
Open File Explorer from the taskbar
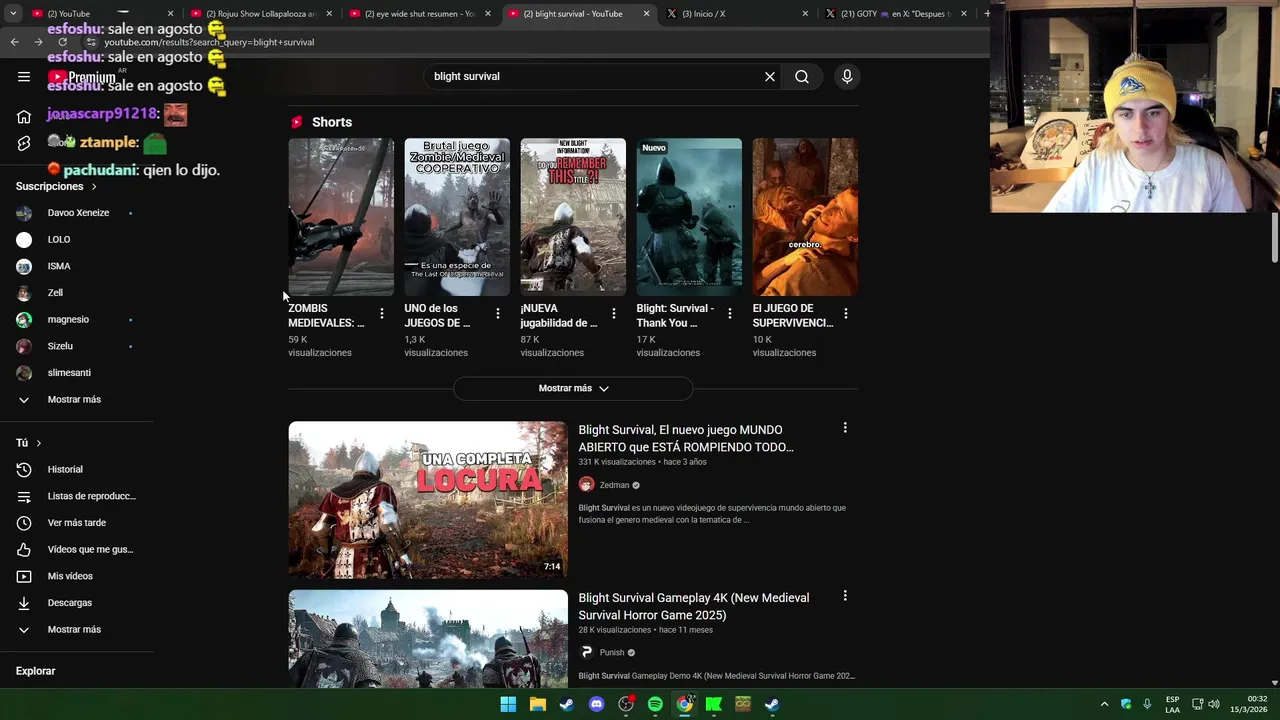pos(537,704)
